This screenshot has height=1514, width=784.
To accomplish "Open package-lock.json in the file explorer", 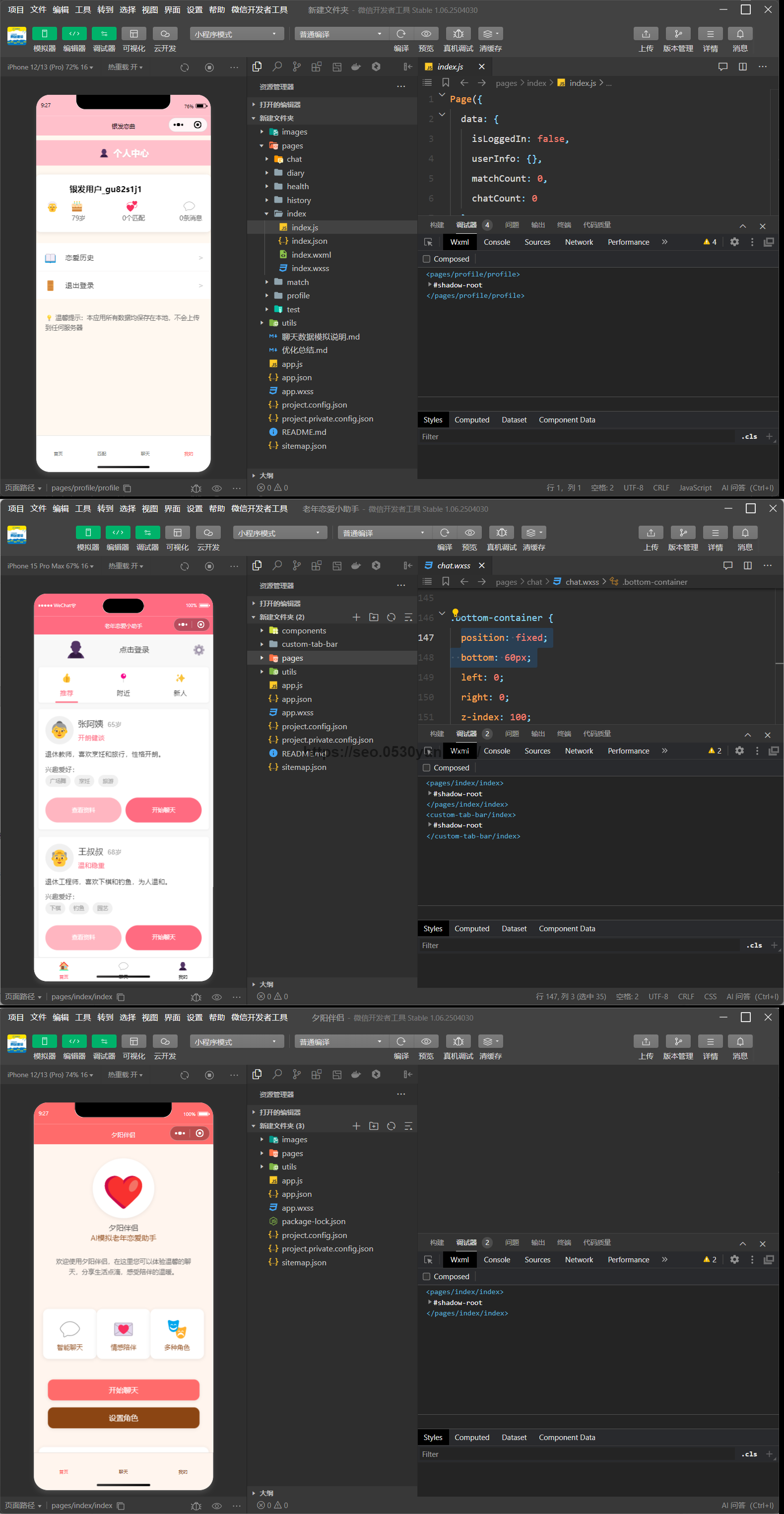I will (313, 1221).
